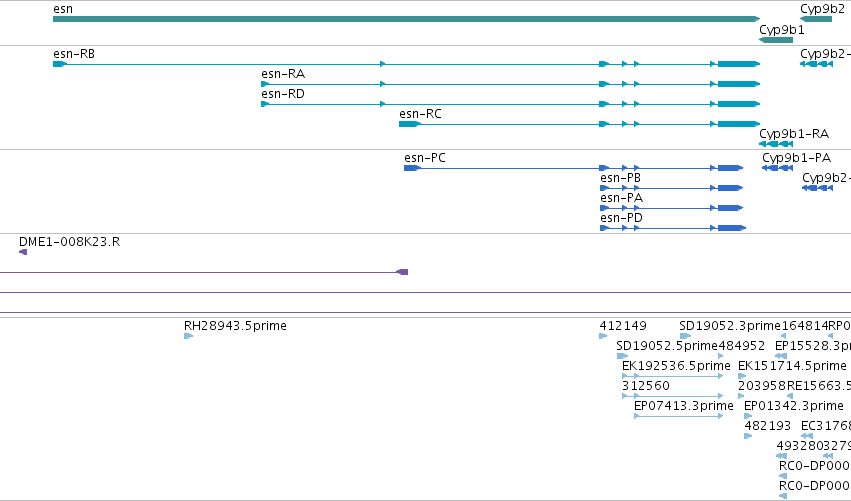The image size is (851, 501).
Task: Select the first exon of esn-RB transcript
Action: pyautogui.click(x=60, y=64)
